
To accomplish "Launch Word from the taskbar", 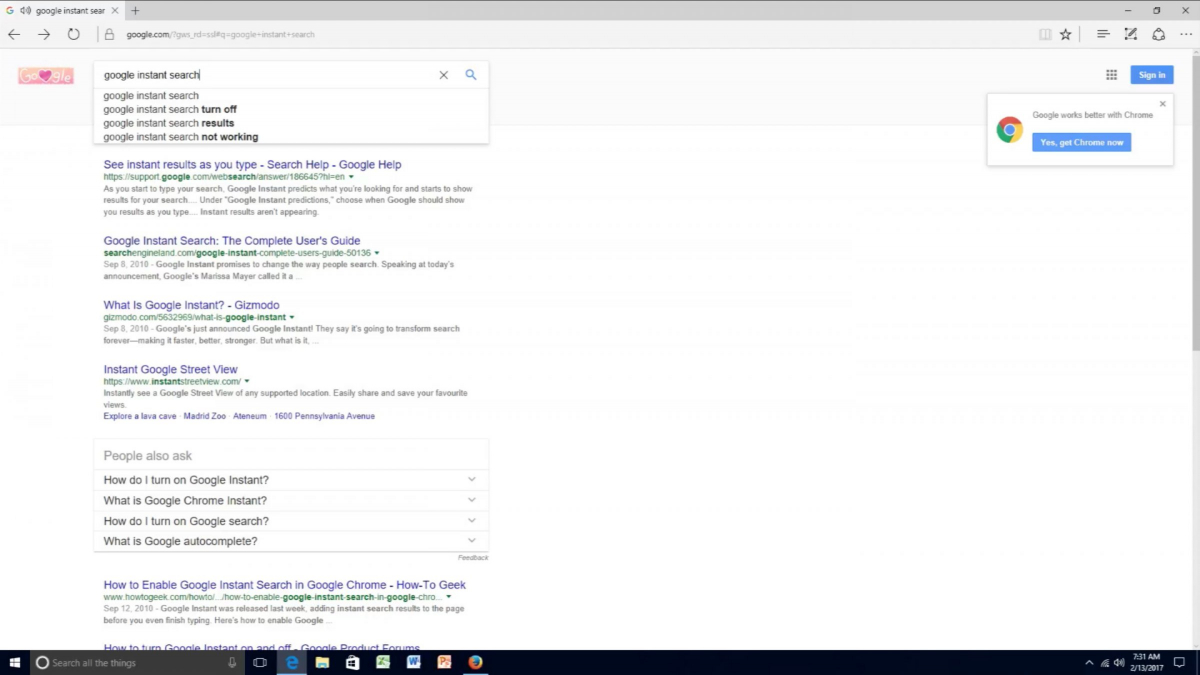I will click(x=413, y=662).
